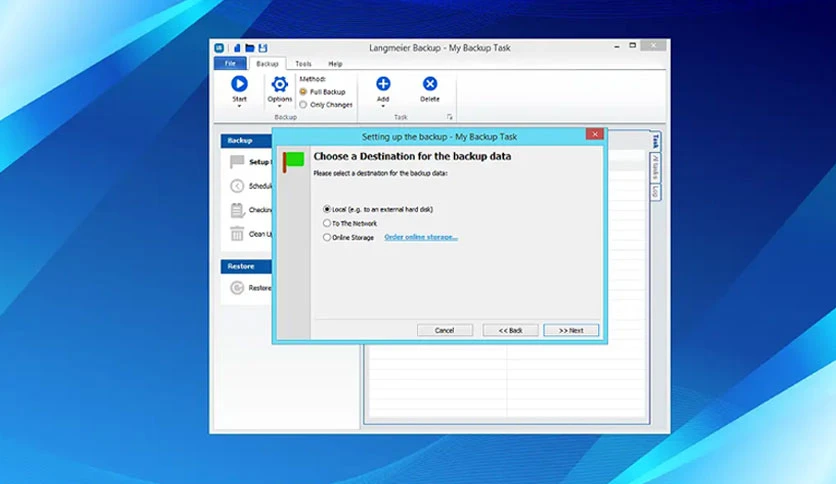Click the save quick-access icon
The width and height of the screenshot is (836, 484).
point(263,48)
